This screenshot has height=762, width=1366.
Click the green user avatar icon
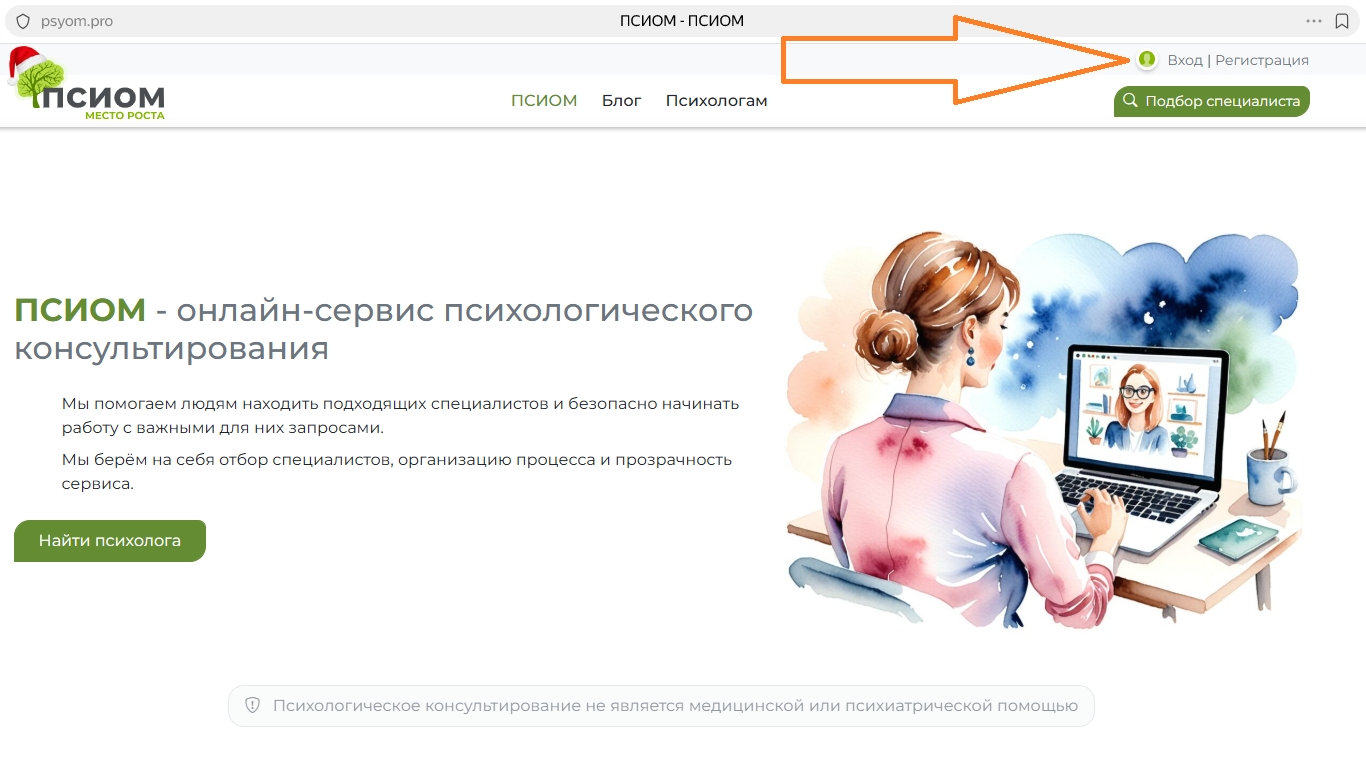1147,60
